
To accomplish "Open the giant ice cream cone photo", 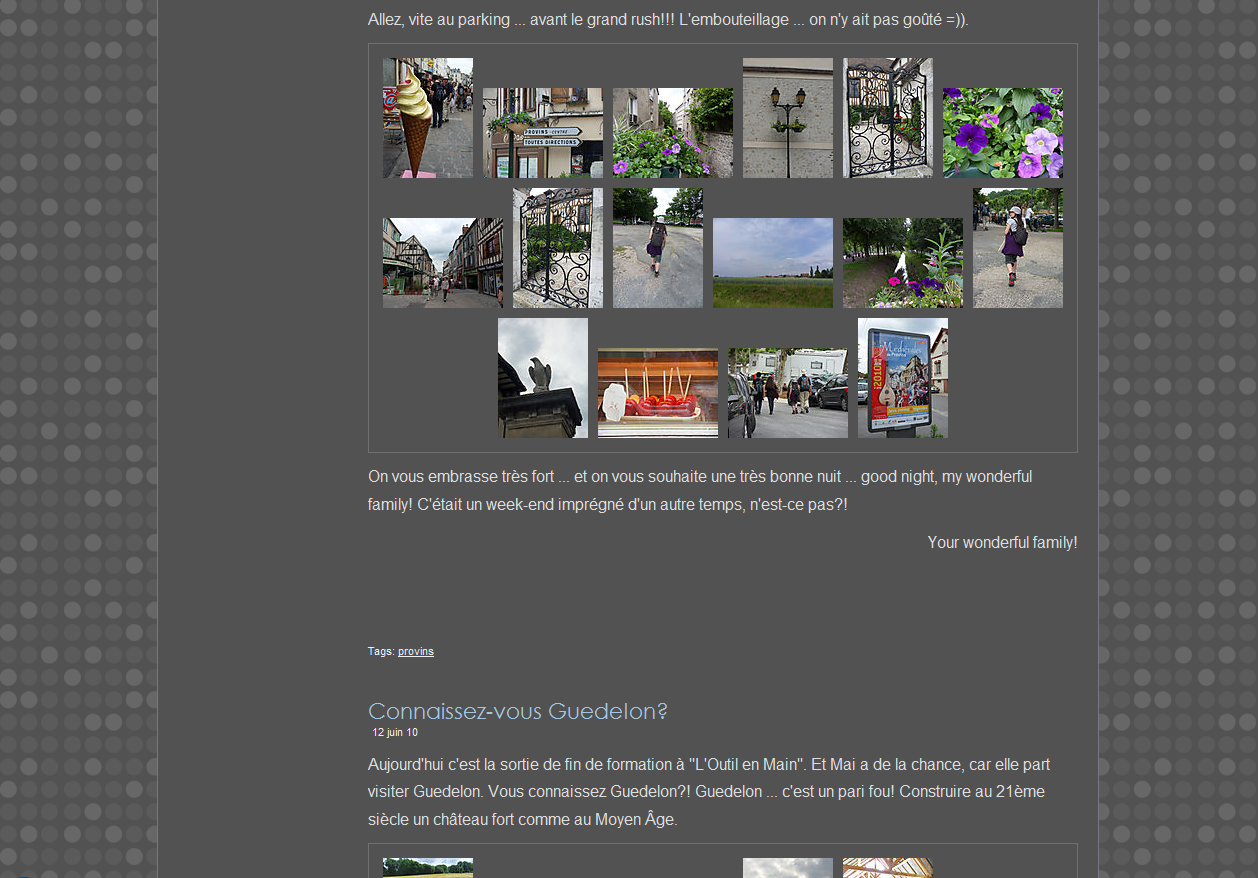I will pos(427,118).
